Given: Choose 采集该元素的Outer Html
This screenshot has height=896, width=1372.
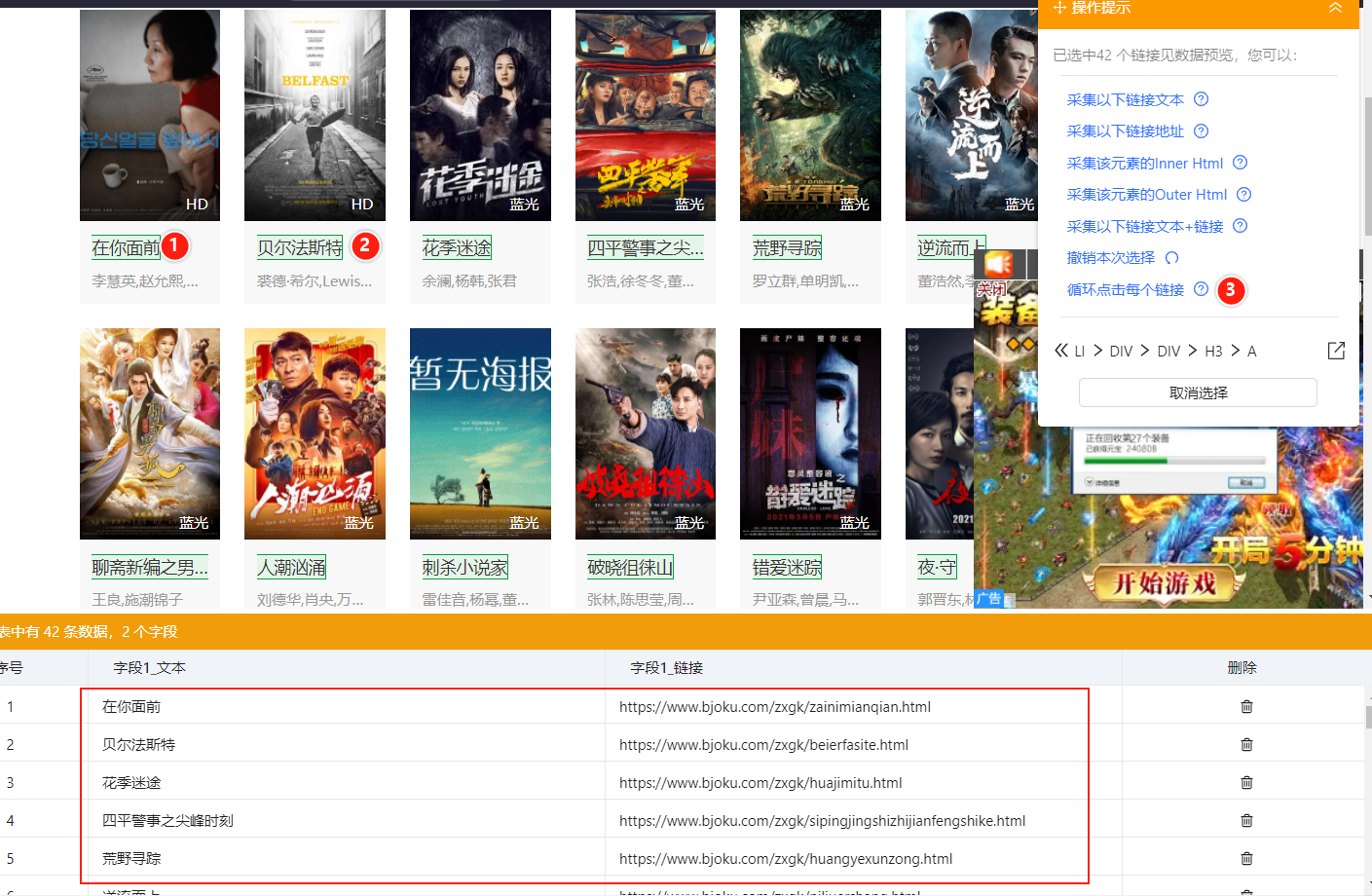Looking at the screenshot, I should coord(1147,194).
